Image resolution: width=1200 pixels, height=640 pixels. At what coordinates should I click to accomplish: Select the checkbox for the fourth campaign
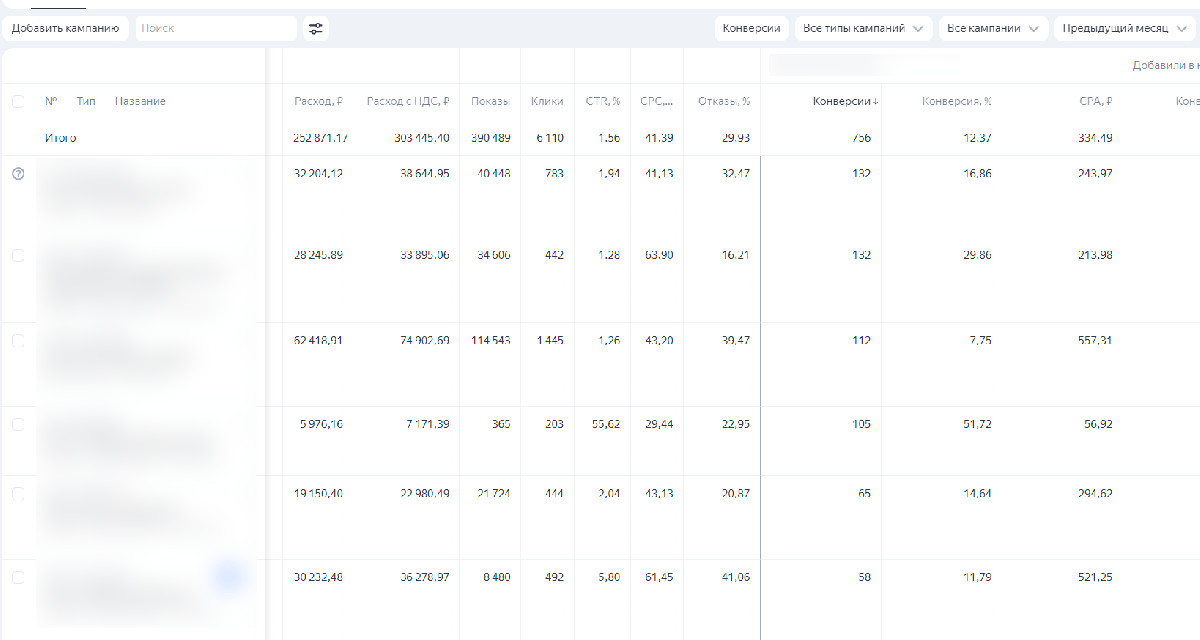click(18, 425)
